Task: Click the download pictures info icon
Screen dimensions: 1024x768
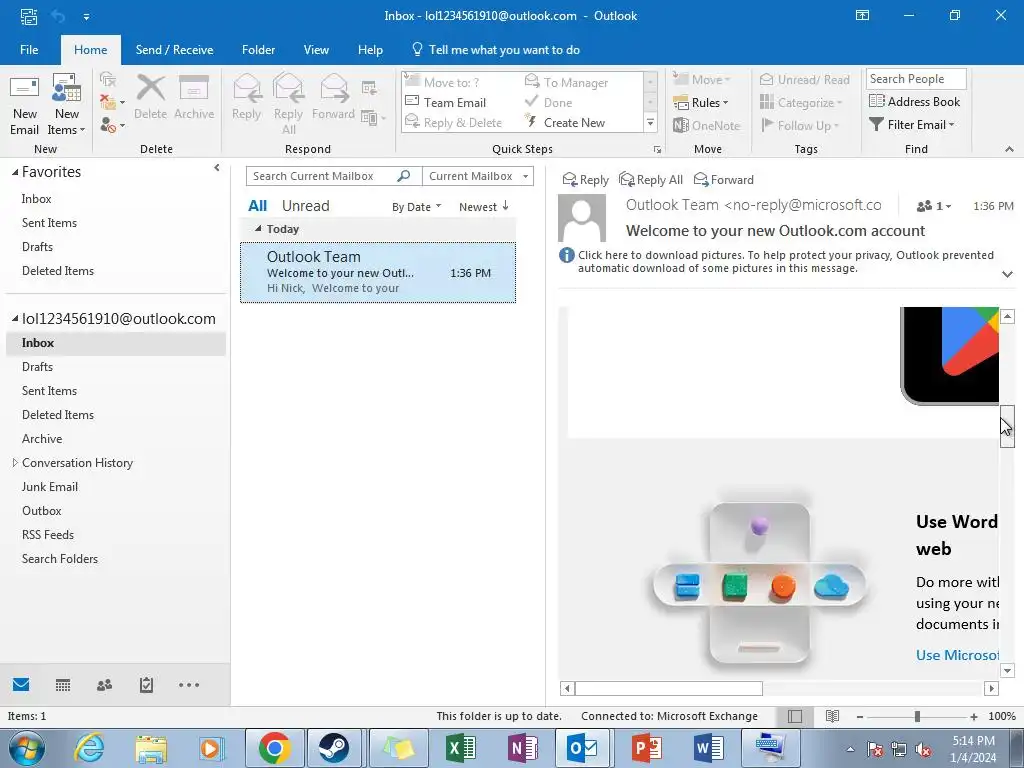Action: (566, 255)
